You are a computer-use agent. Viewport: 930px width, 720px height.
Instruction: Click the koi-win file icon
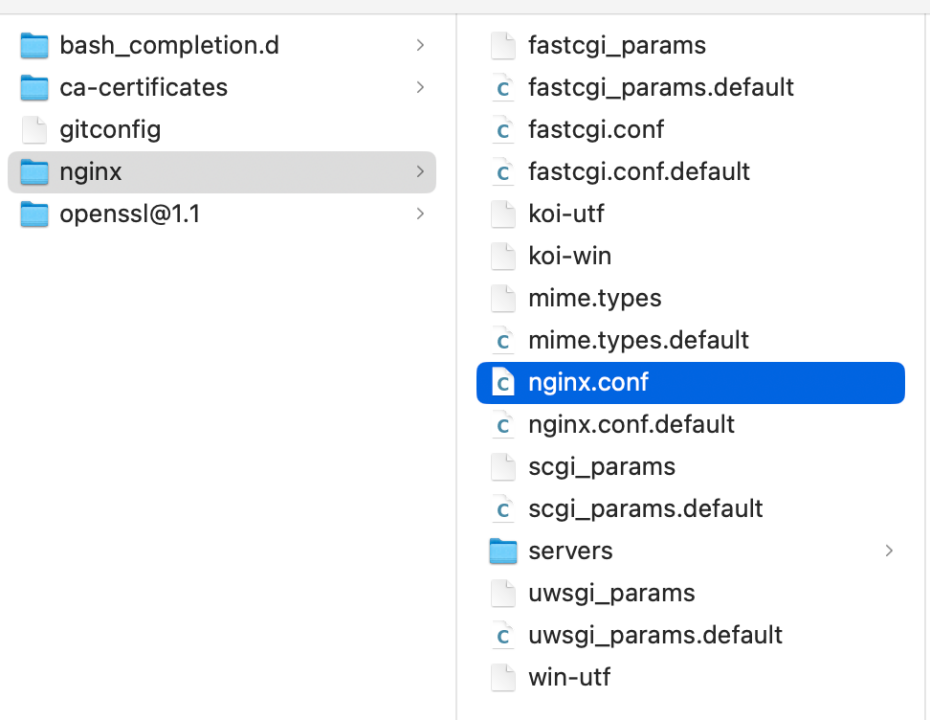pyautogui.click(x=503, y=256)
